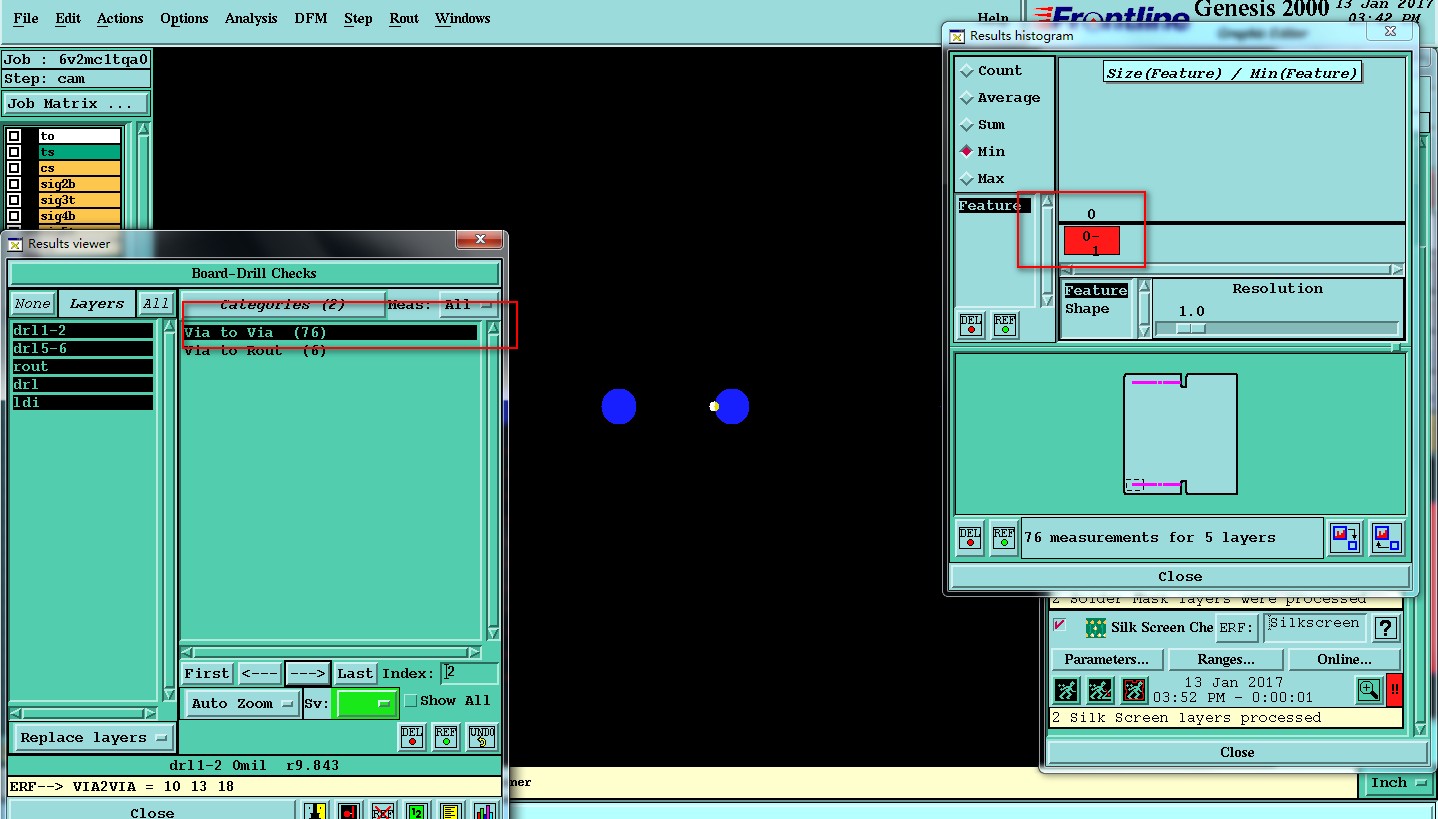Click histogram-from-layer icon with left arrow
The width and height of the screenshot is (1438, 819).
(x=1386, y=538)
